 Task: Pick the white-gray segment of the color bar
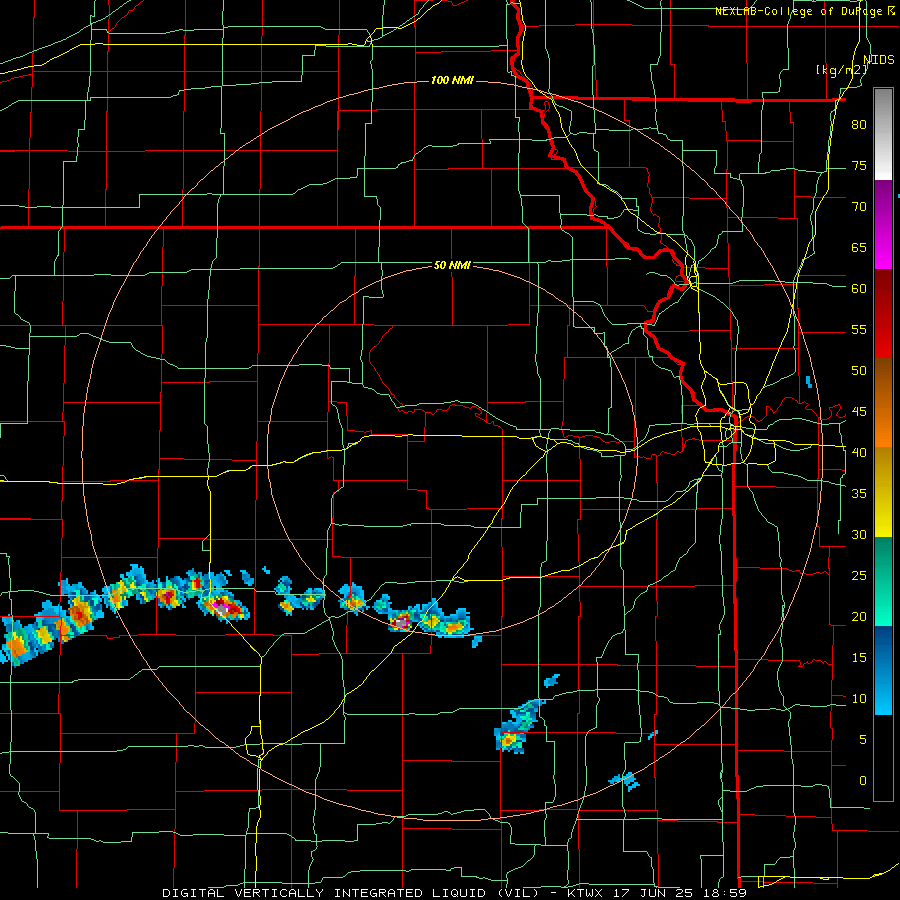click(883, 135)
